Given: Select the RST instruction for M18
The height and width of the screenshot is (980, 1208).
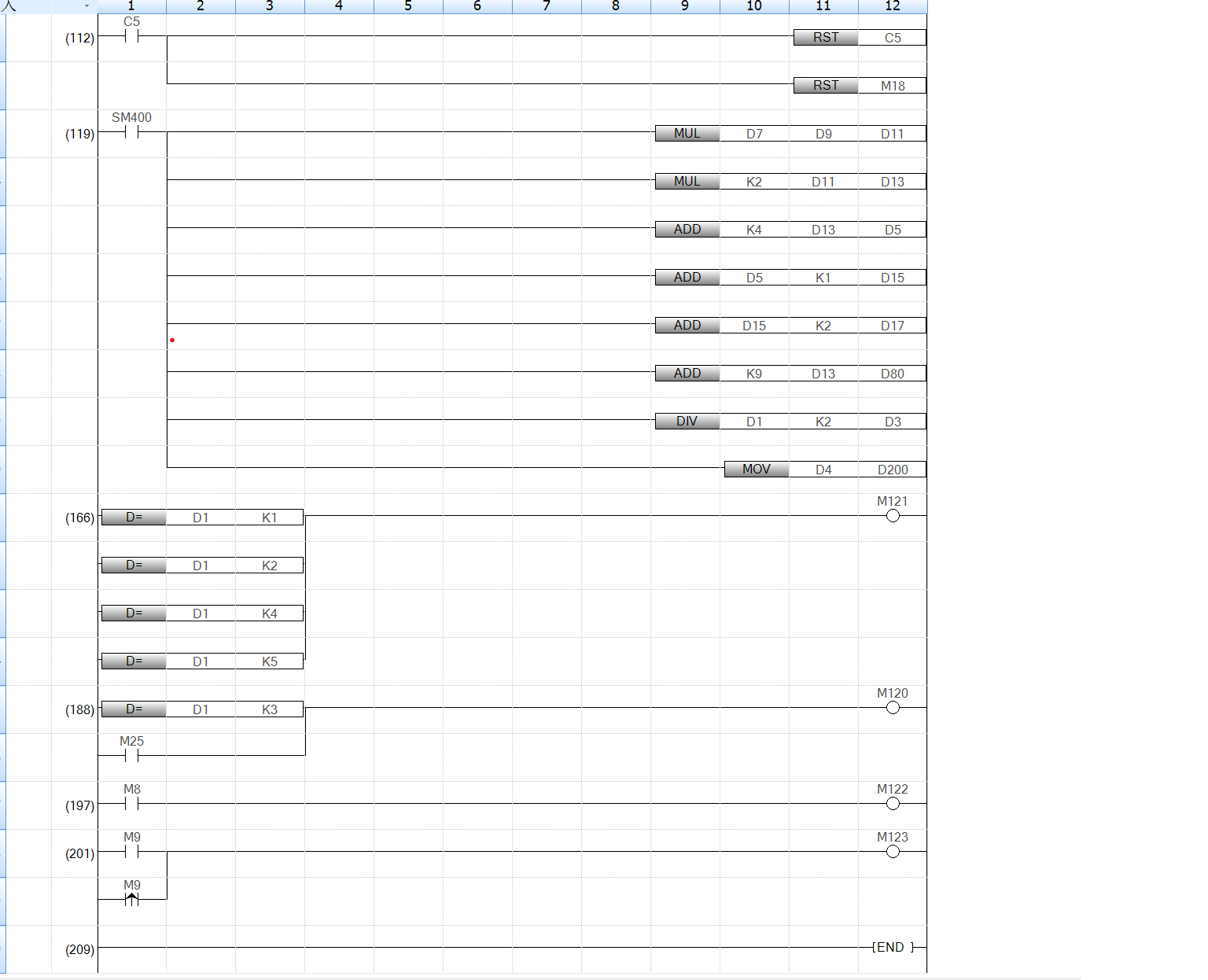Looking at the screenshot, I should (826, 85).
